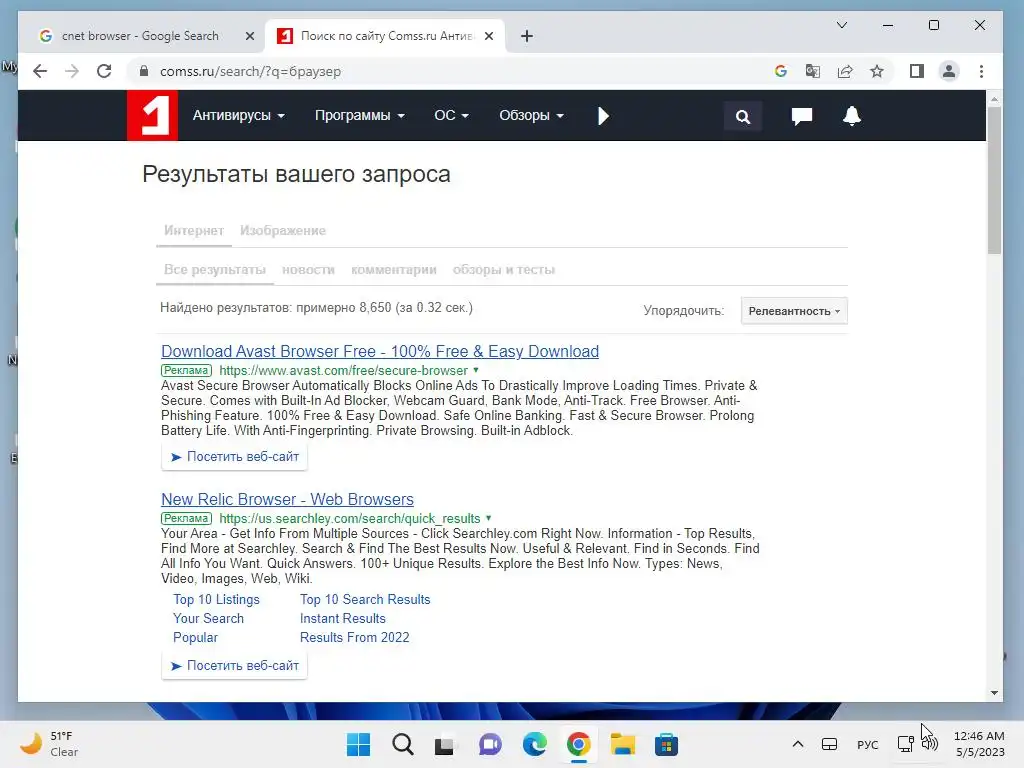
Task: Open the Chrome three-dot menu
Action: (981, 71)
